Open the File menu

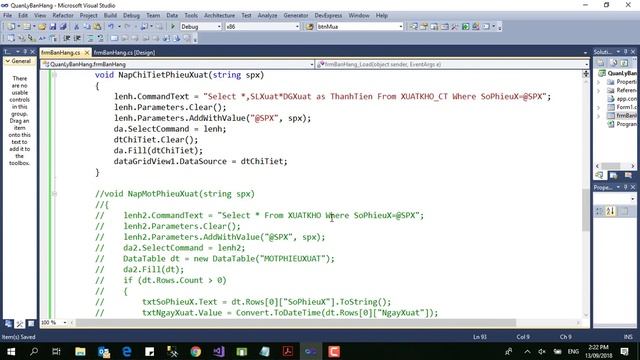click(7, 16)
